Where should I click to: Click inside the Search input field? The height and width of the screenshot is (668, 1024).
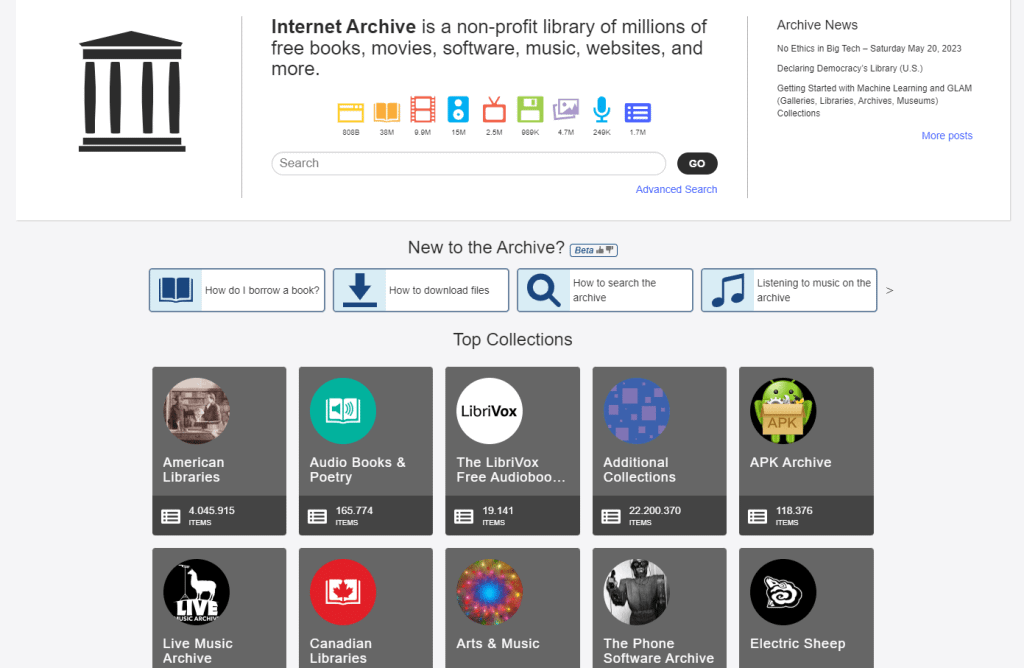(x=468, y=163)
